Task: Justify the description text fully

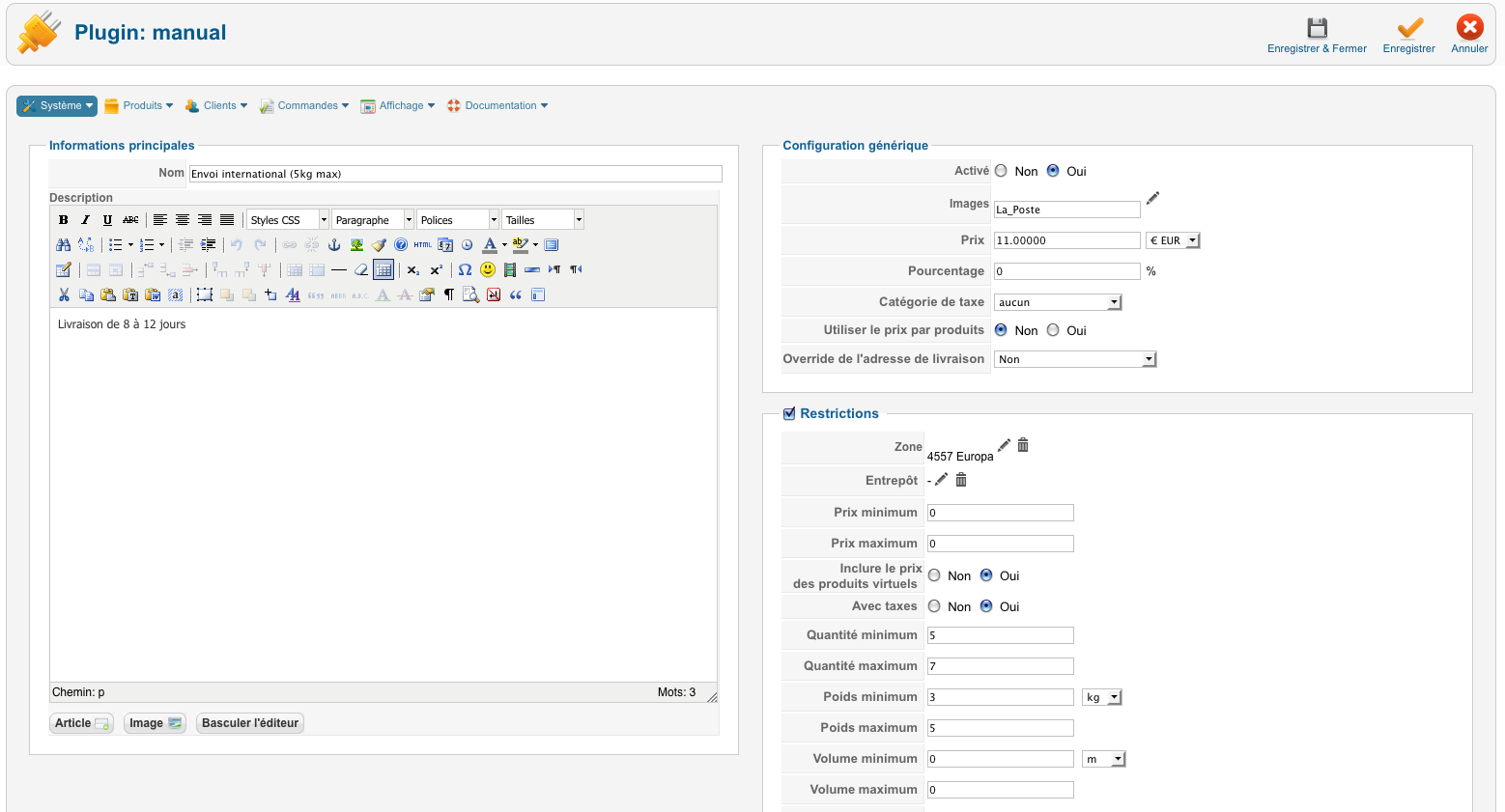Action: click(x=227, y=220)
